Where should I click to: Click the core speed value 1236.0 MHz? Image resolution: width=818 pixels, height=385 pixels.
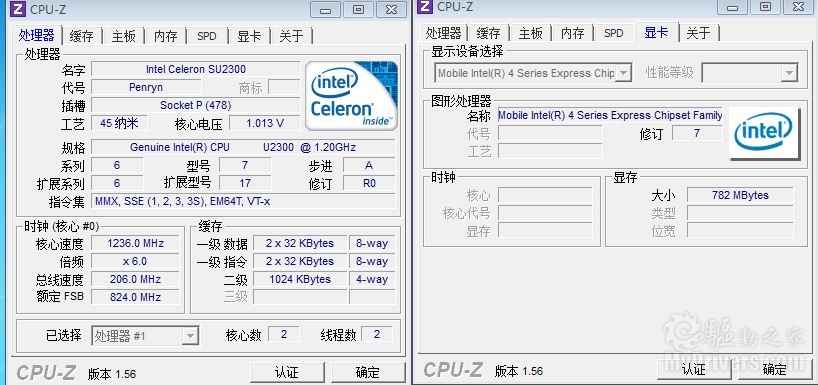pyautogui.click(x=135, y=243)
